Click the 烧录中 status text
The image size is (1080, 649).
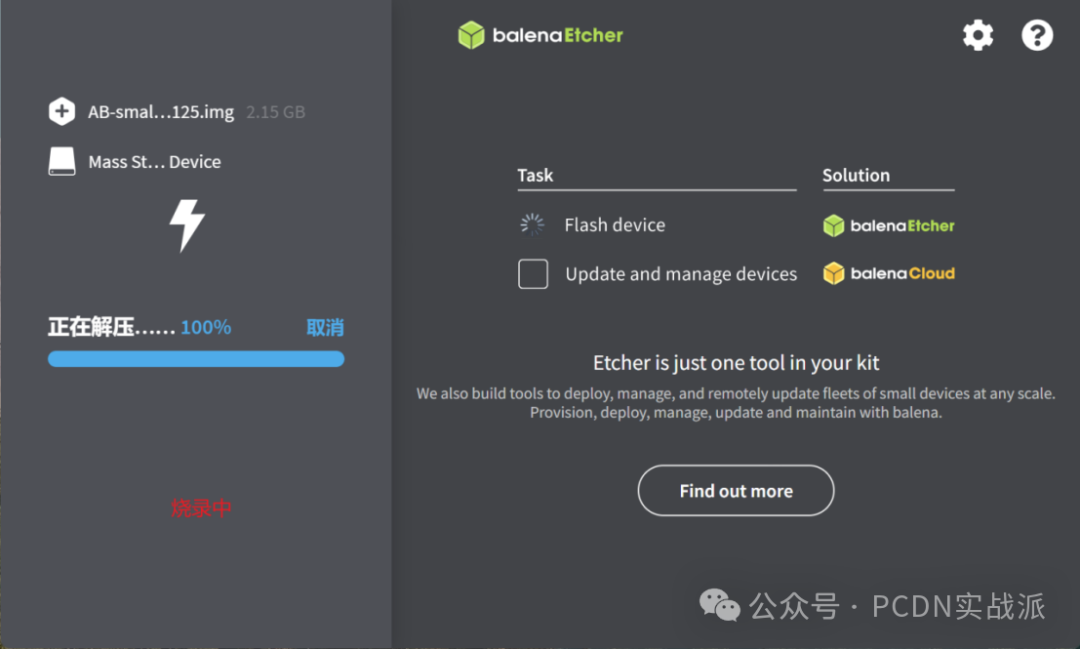point(202,509)
